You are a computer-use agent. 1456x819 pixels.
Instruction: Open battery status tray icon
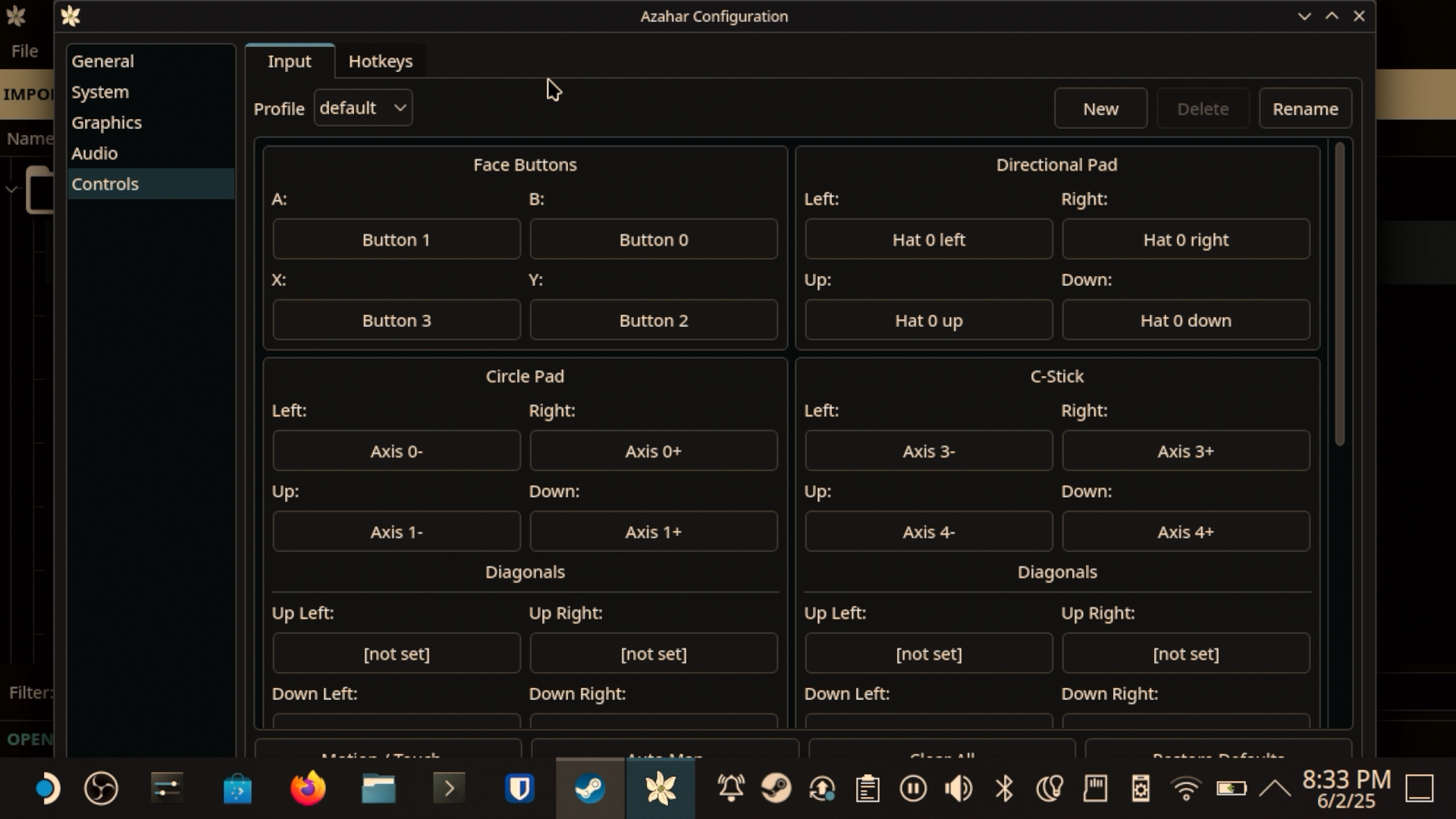pos(1232,789)
